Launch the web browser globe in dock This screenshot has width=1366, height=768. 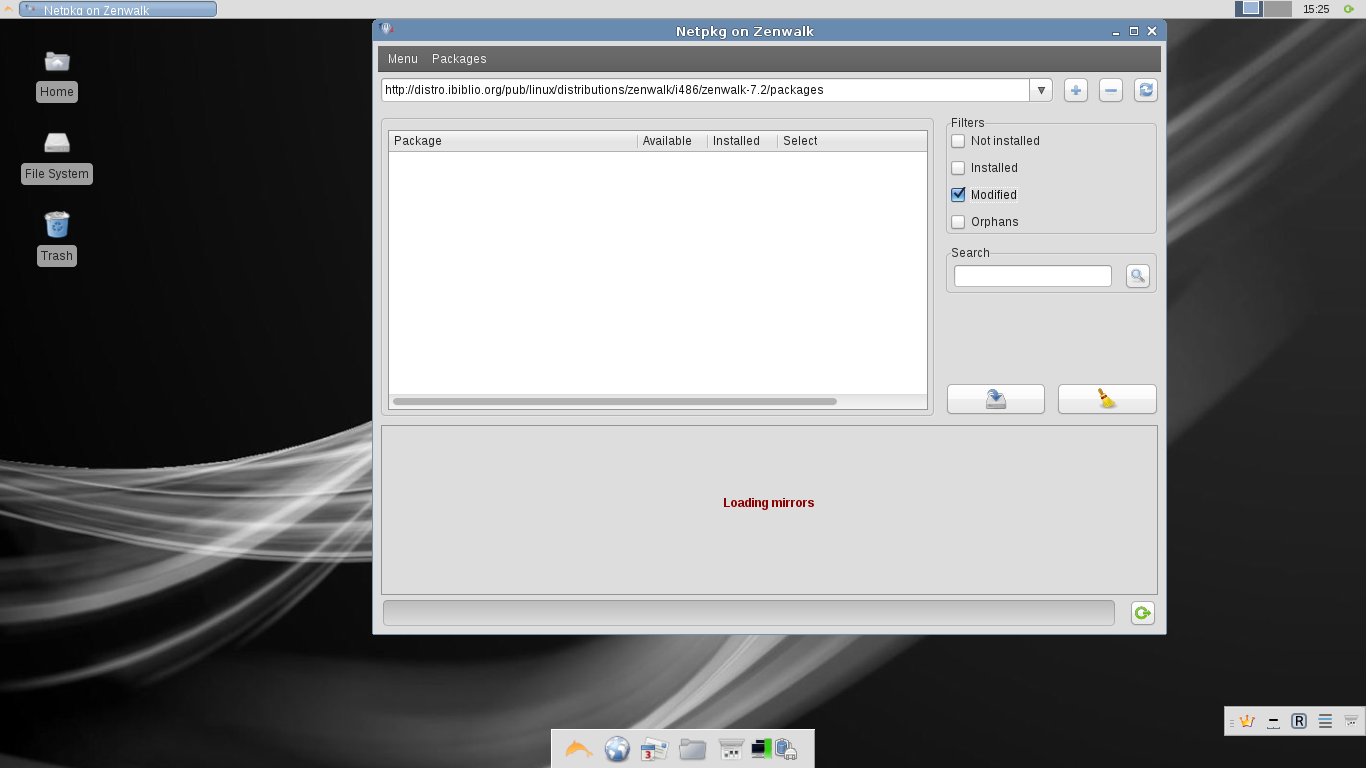tap(617, 749)
